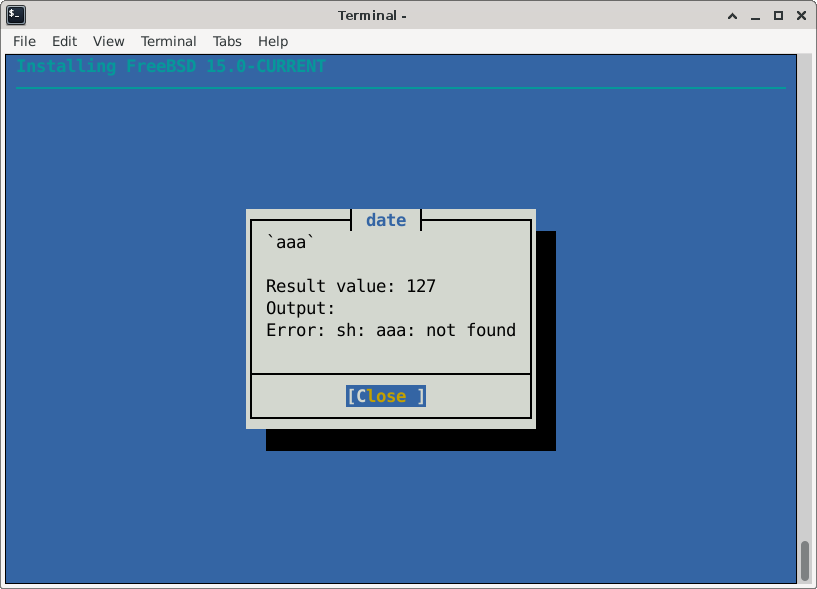The image size is (817, 589).
Task: Click the "Result value: 127" line
Action: (x=350, y=286)
